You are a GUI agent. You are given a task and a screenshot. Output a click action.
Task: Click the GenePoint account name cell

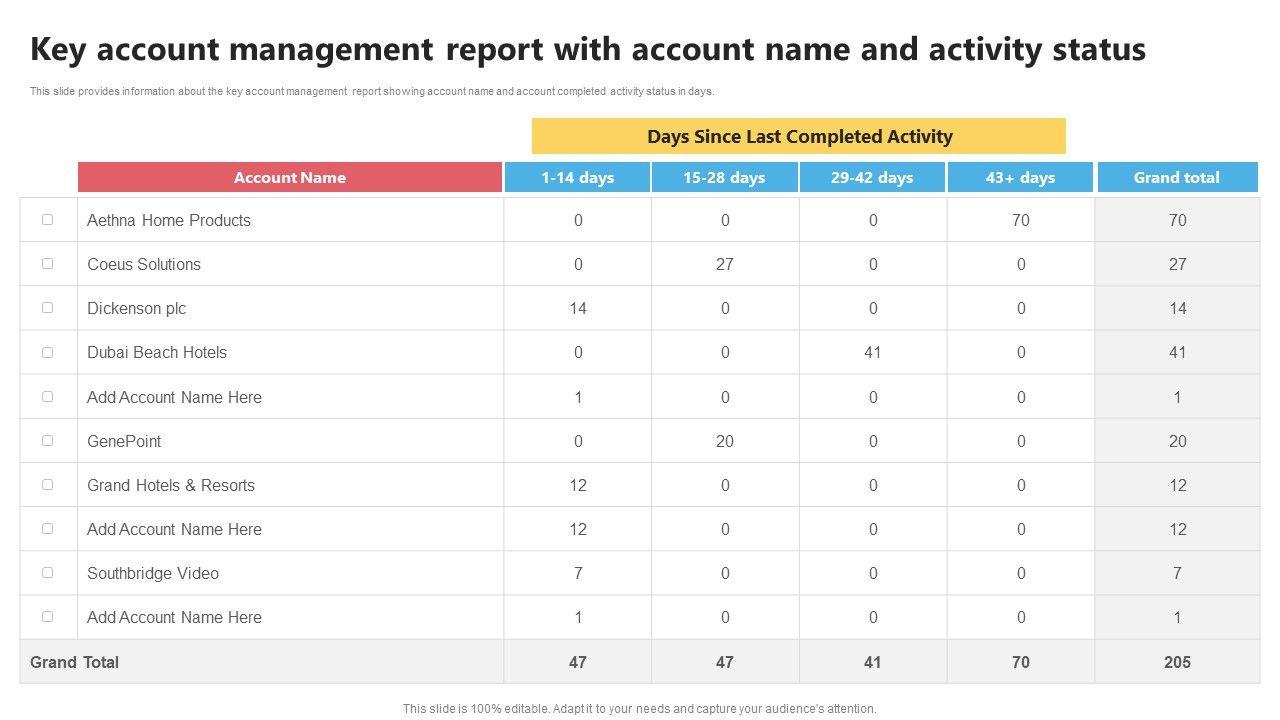click(124, 441)
